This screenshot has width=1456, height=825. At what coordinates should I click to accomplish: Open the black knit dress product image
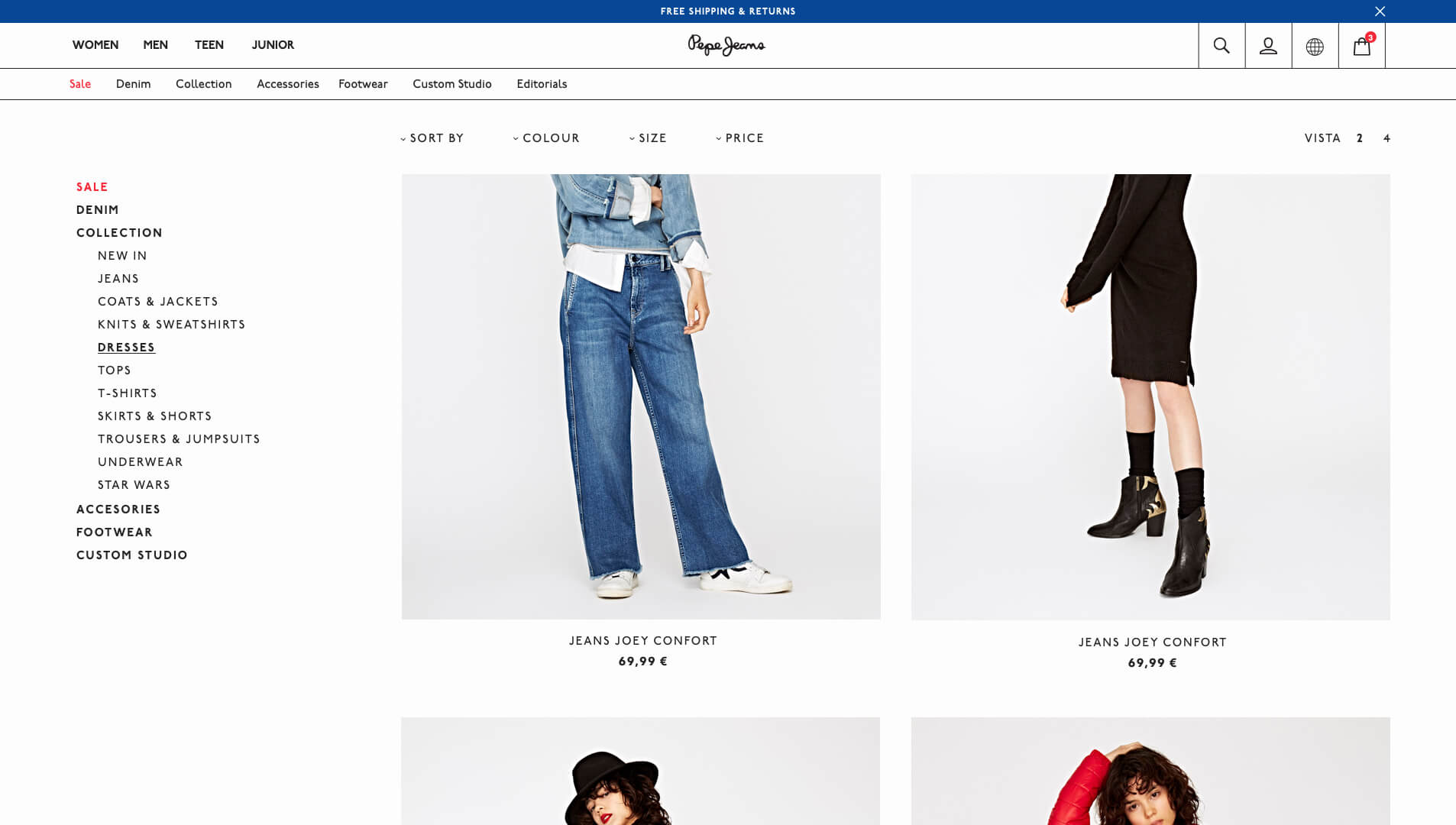[x=1150, y=396]
